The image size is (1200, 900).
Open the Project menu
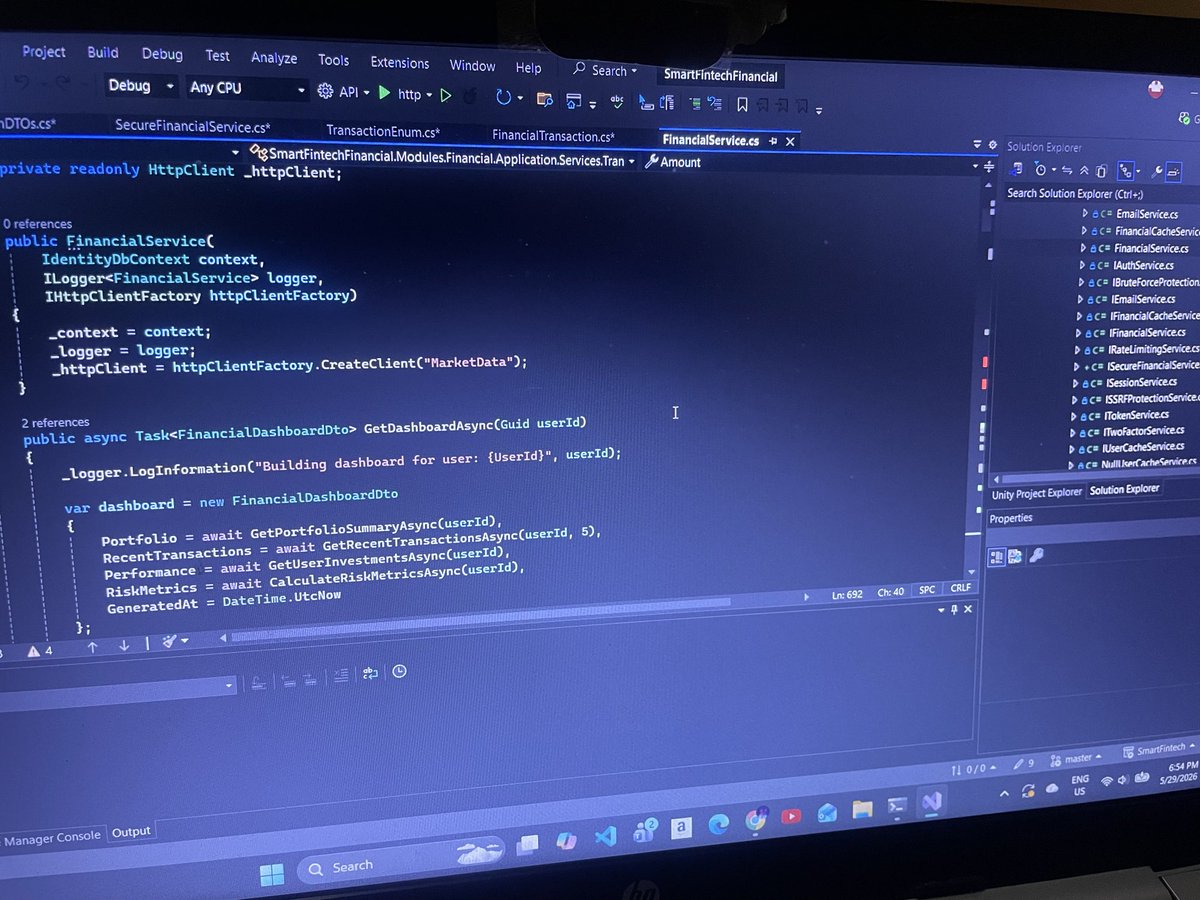point(44,52)
